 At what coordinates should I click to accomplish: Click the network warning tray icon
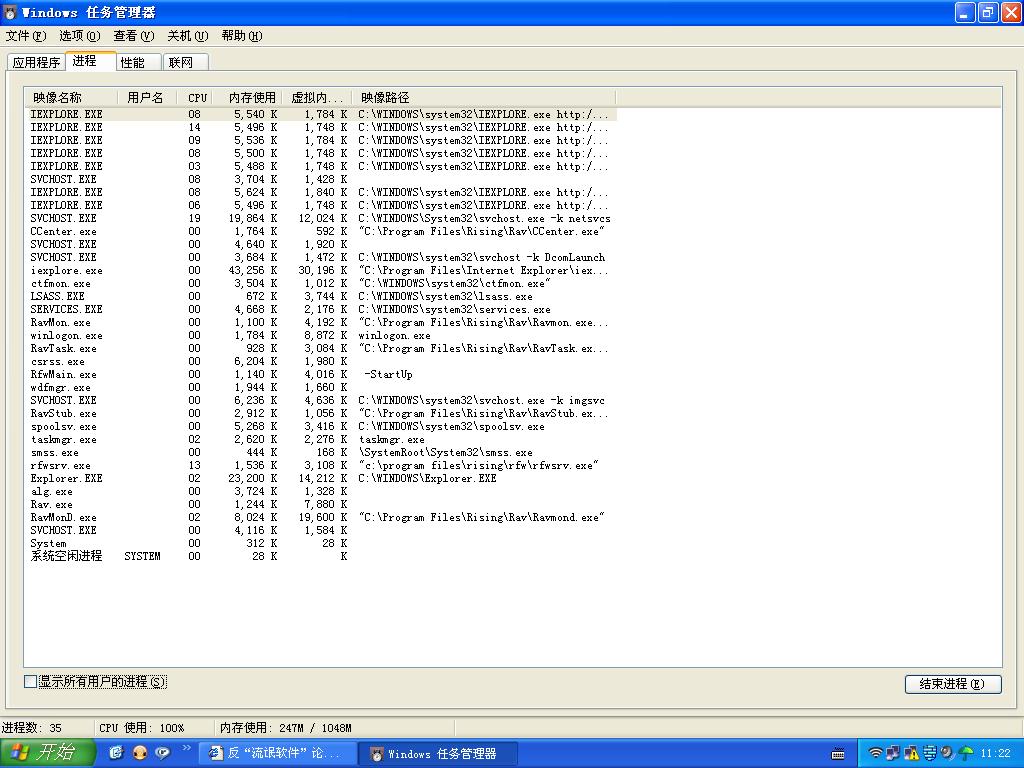911,753
